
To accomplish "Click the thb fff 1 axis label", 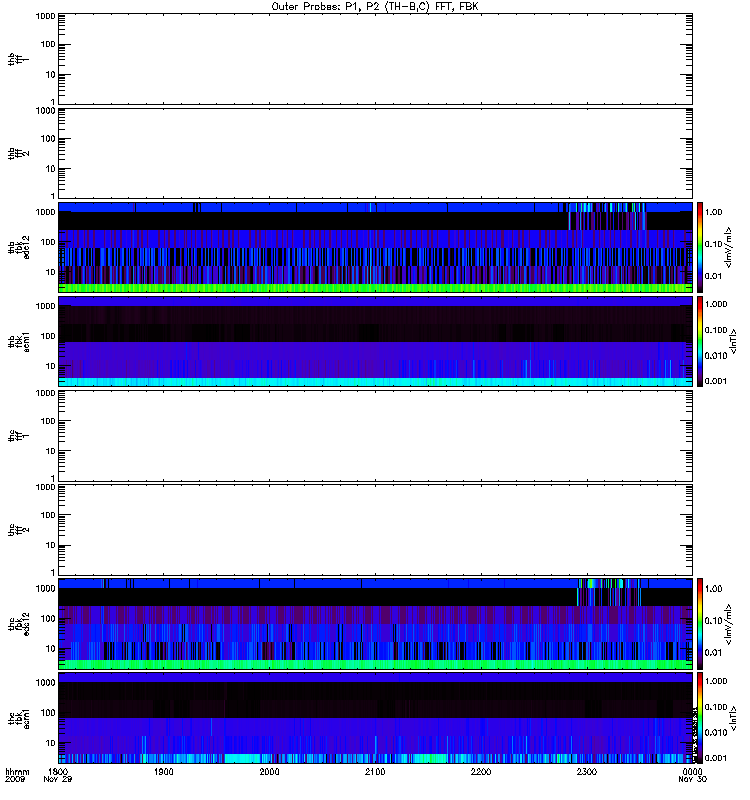I will pyautogui.click(x=18, y=59).
